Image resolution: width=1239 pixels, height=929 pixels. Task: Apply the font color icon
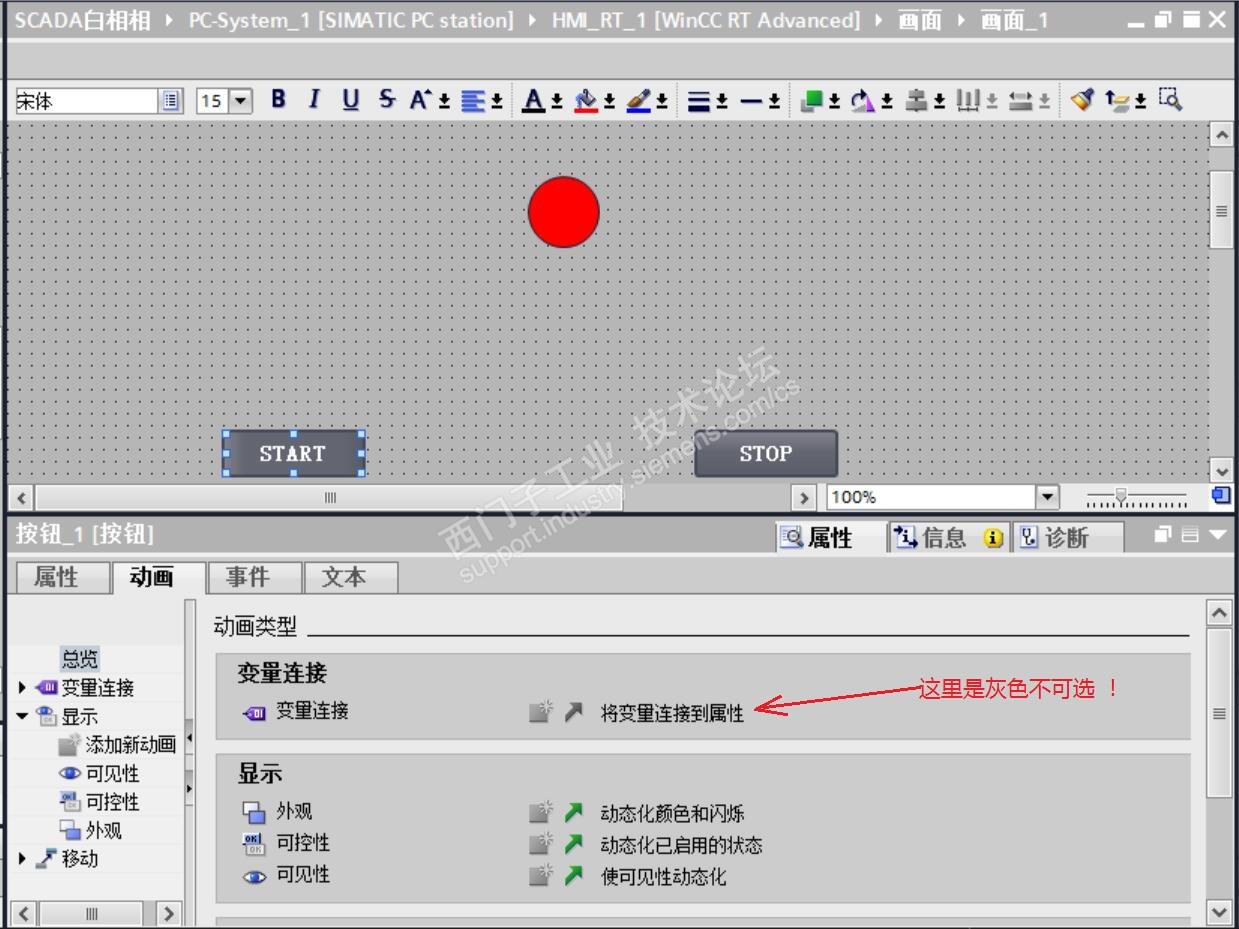(534, 100)
